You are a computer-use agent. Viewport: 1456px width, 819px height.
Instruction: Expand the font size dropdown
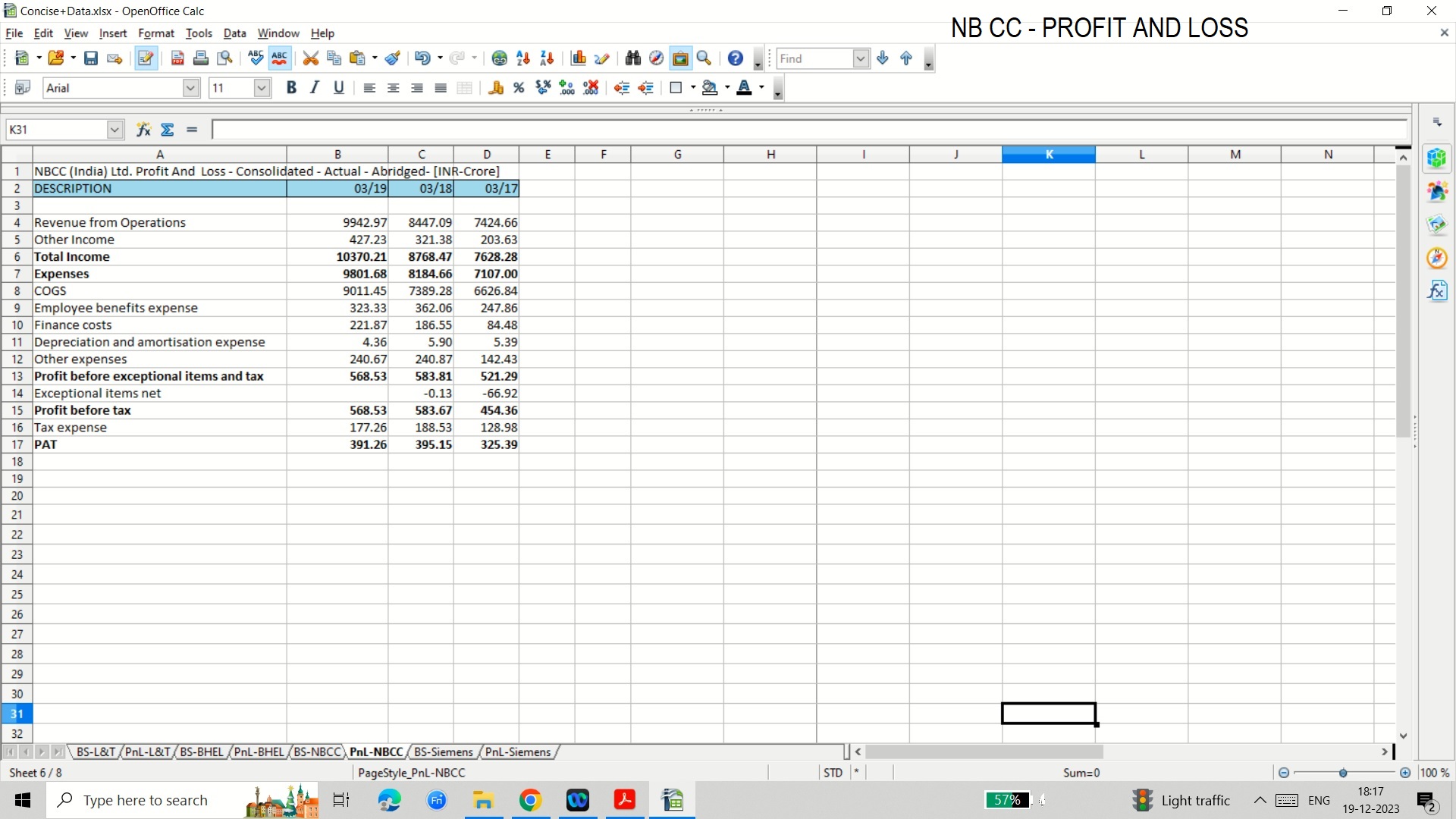262,88
